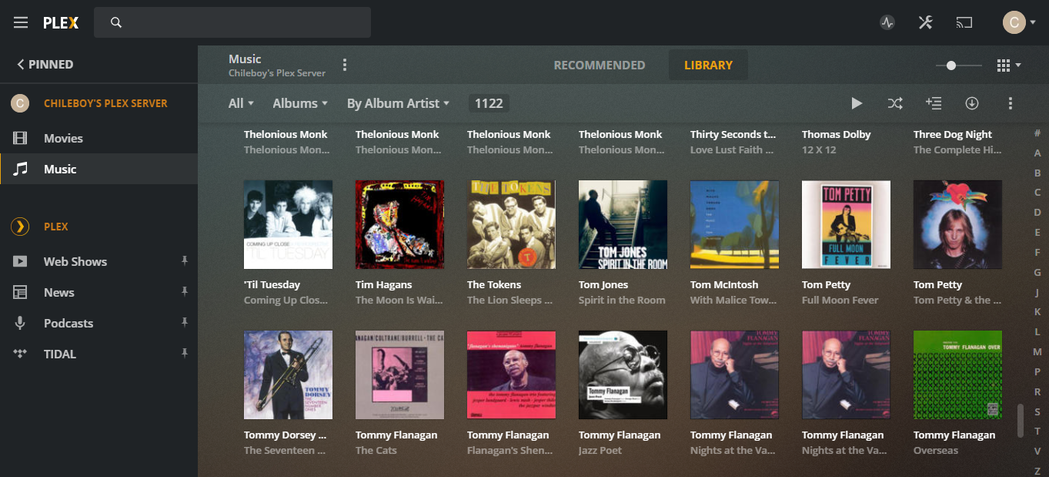The width and height of the screenshot is (1049, 477).
Task: Add to playlist icon in toolbar
Action: point(933,103)
